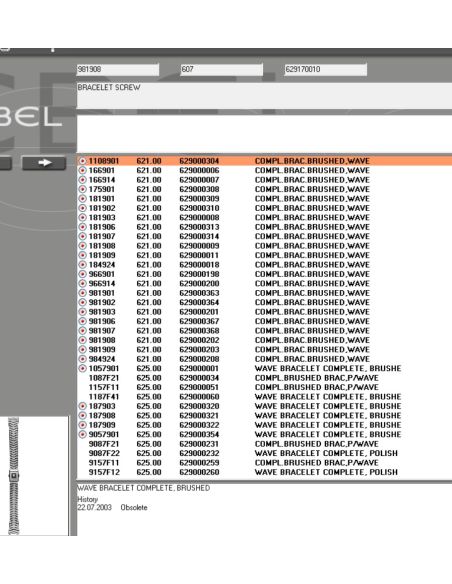452x584 pixels.
Task: Click the red circle icon beside 184924
Action: click(x=82, y=265)
